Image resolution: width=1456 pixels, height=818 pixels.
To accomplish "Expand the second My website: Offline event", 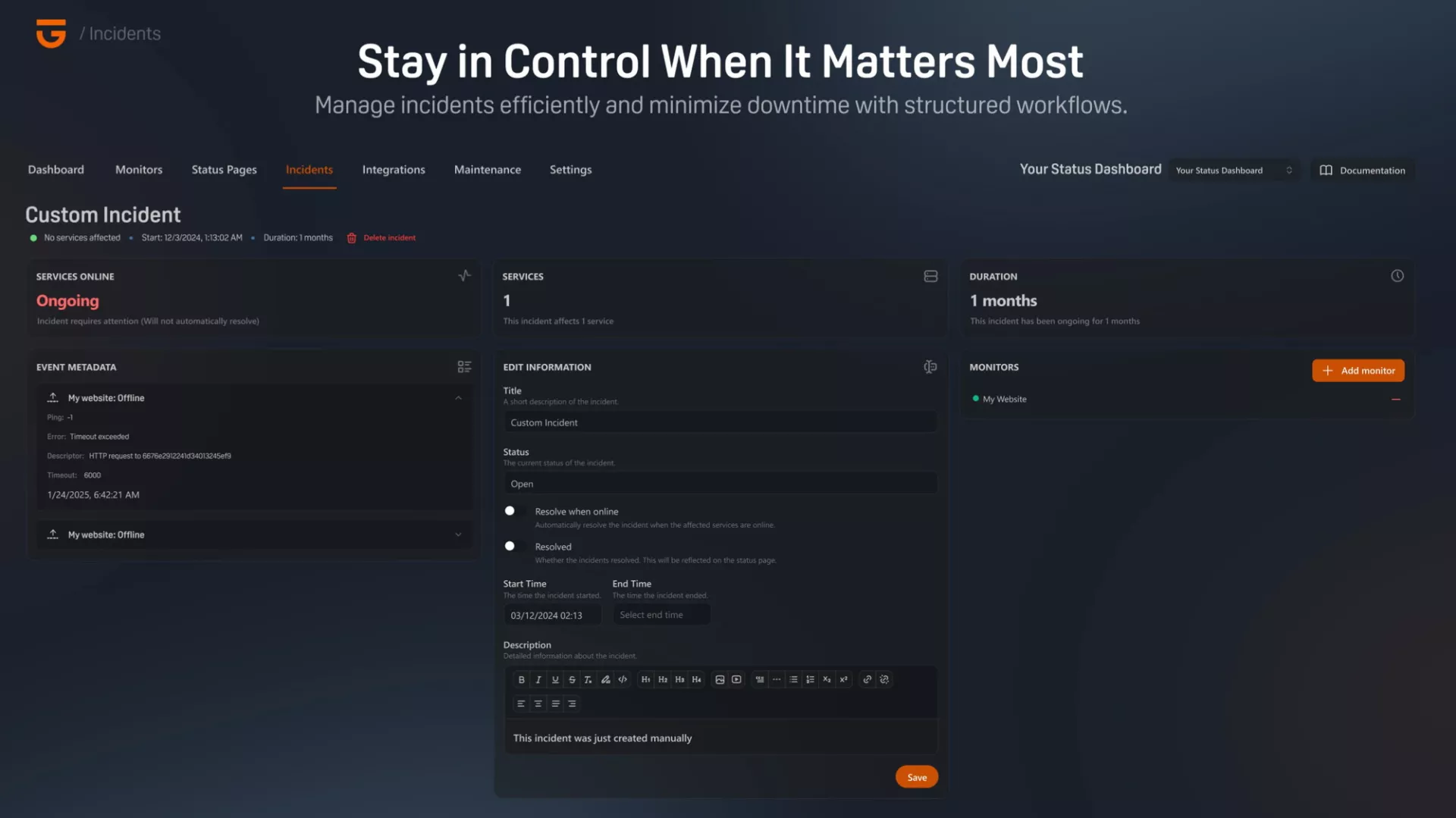I will point(458,534).
